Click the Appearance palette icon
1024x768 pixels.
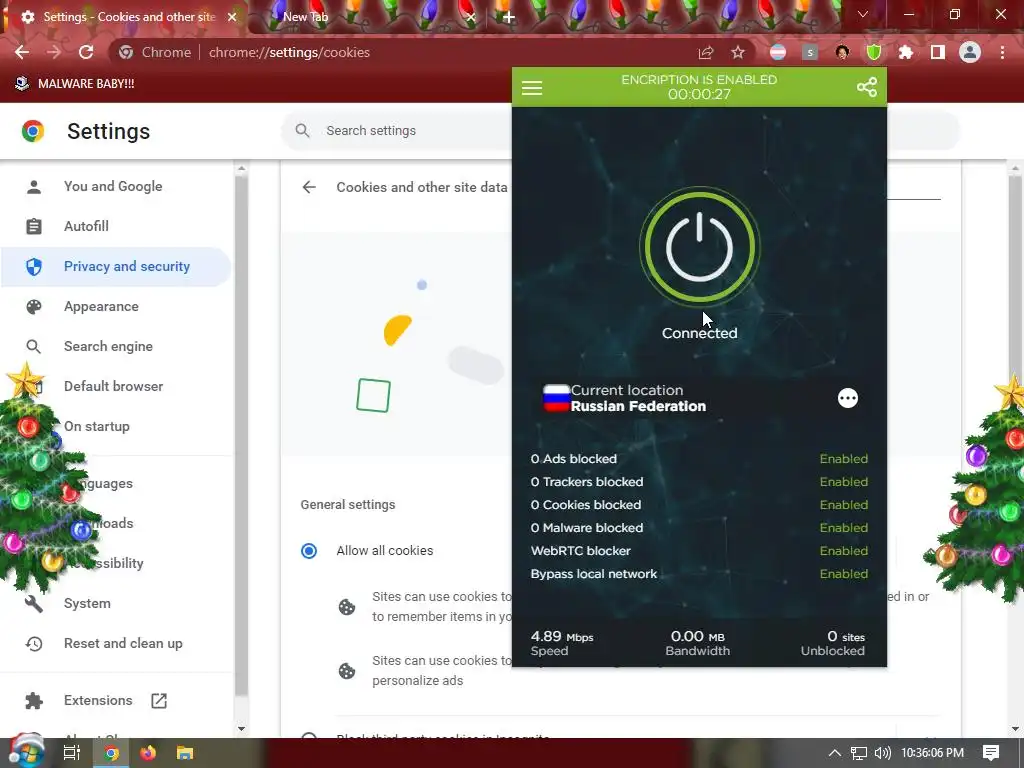coord(34,307)
